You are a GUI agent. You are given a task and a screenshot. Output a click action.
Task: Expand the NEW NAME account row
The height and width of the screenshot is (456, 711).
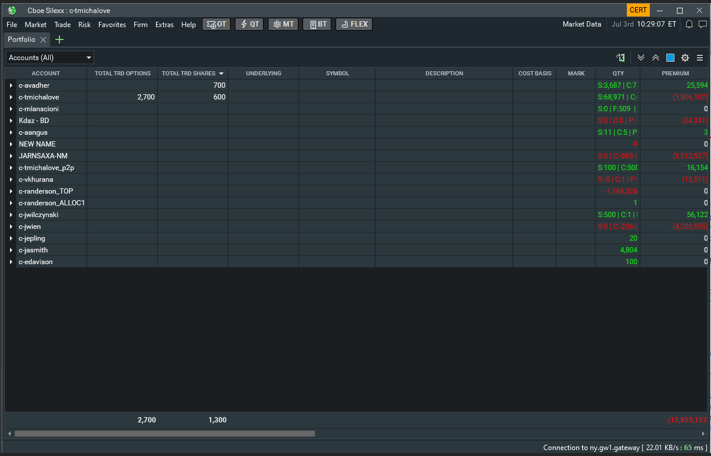point(11,144)
